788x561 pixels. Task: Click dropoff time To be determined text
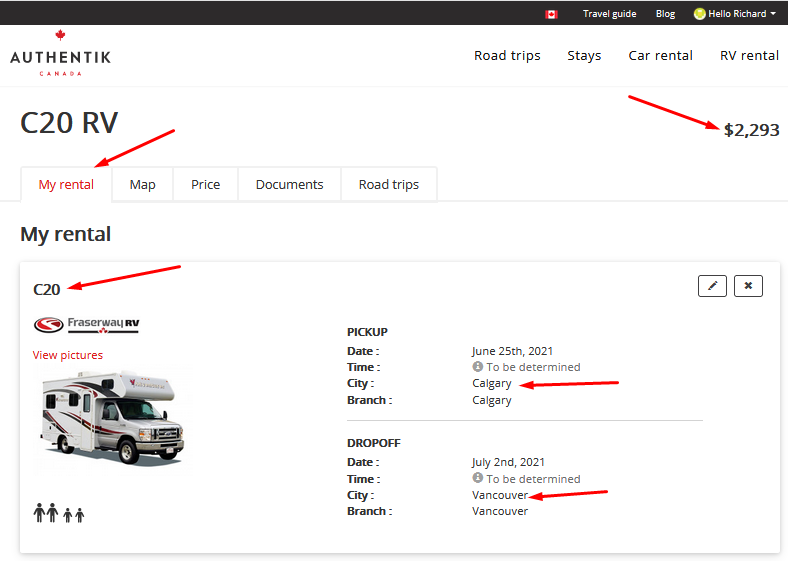[533, 479]
